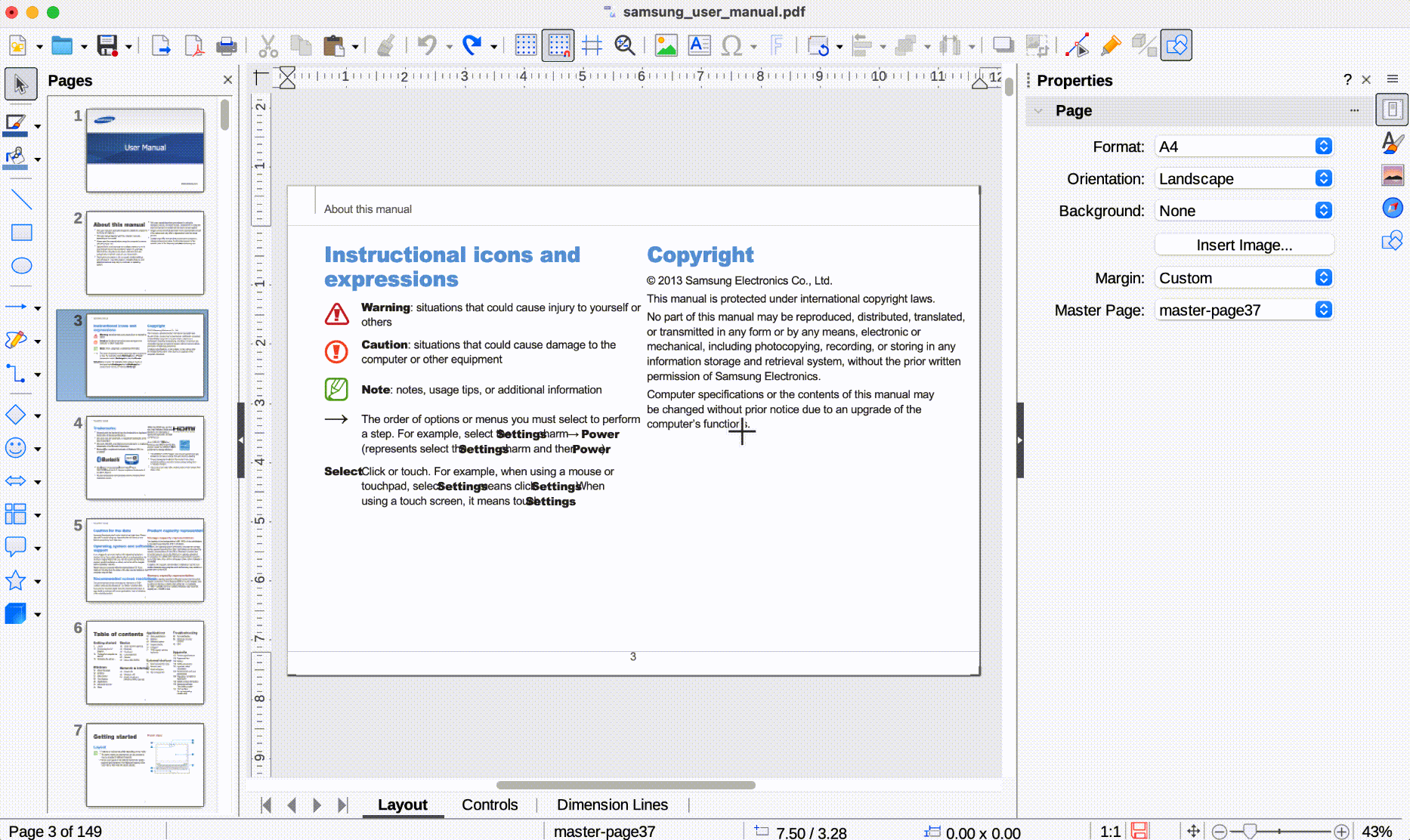
Task: Go to the first layer tab
Action: (265, 805)
